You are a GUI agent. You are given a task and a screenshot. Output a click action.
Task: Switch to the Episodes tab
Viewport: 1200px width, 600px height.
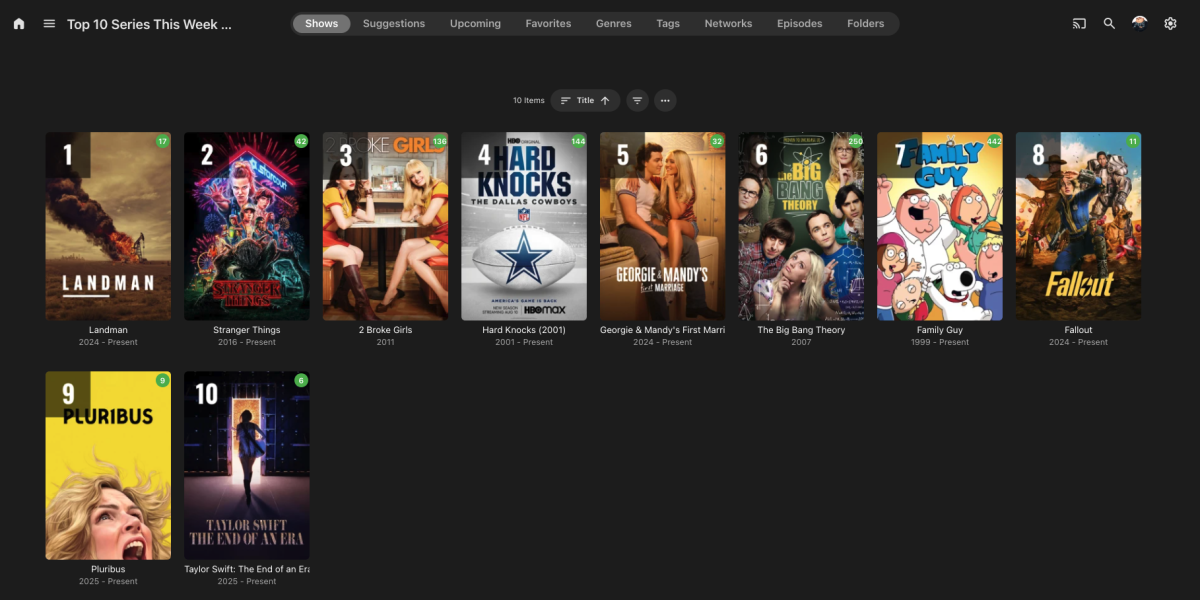(x=800, y=23)
